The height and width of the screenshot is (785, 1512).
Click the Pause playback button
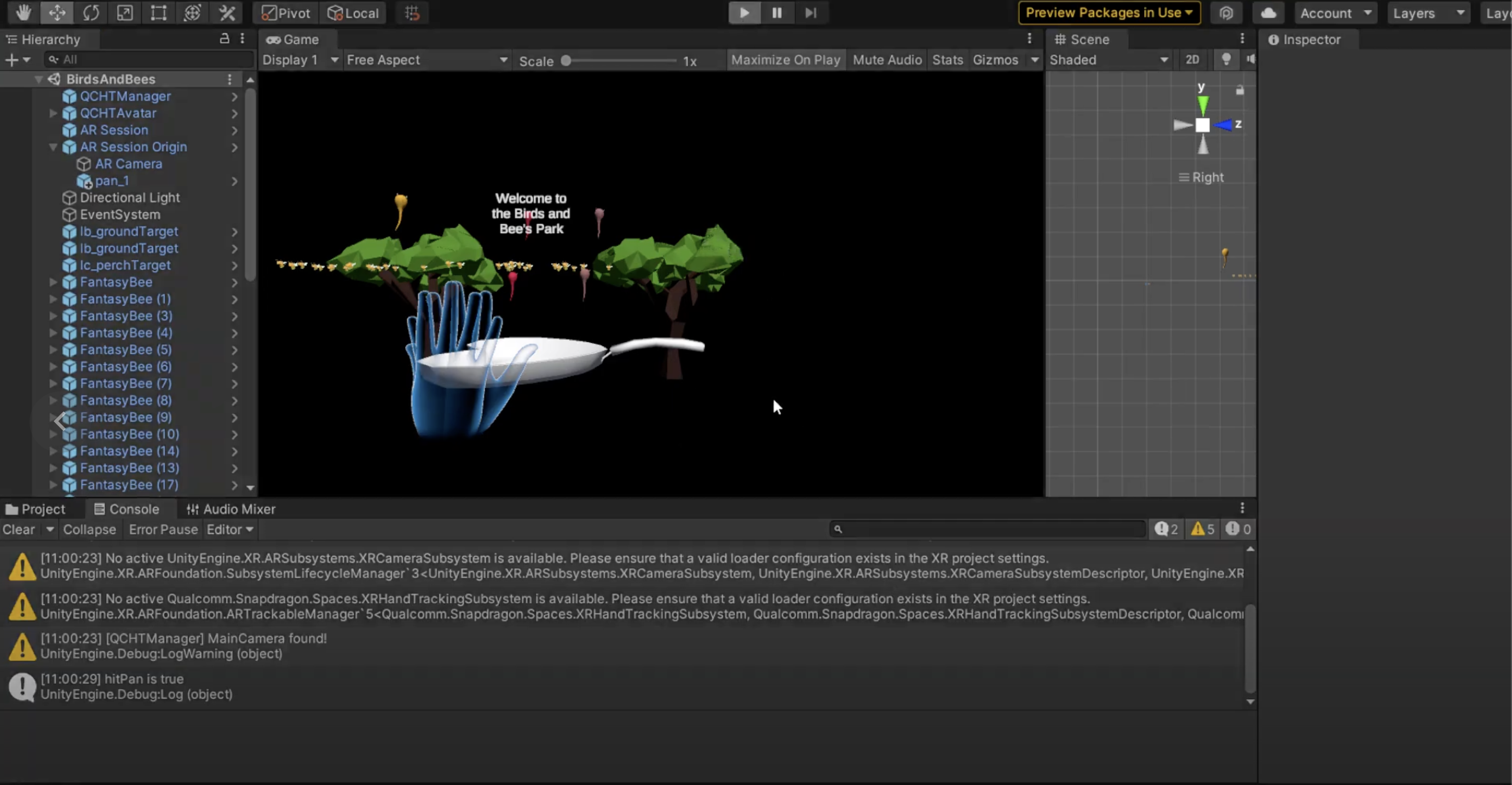[777, 13]
